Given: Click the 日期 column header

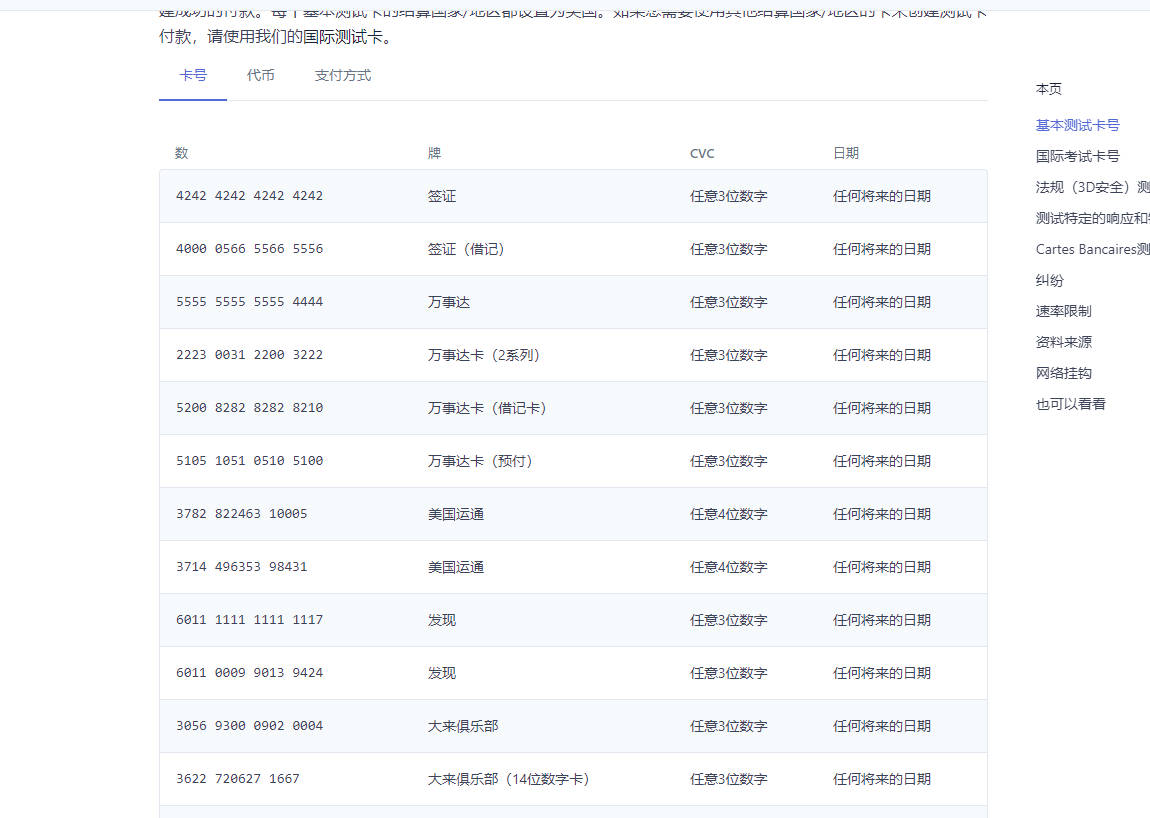Looking at the screenshot, I should coord(846,153).
